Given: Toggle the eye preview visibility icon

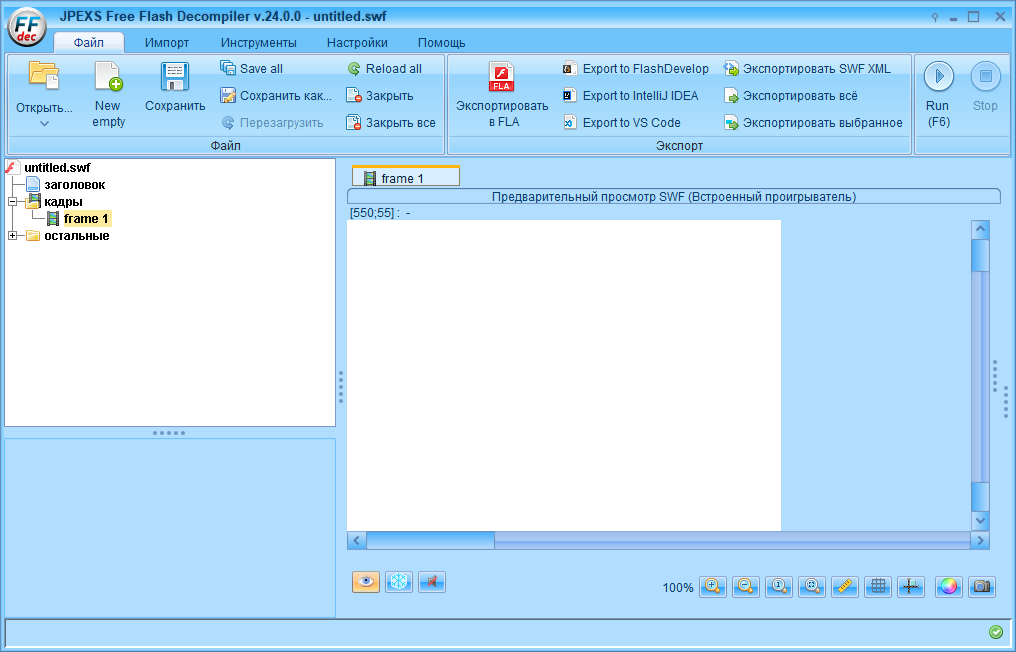Looking at the screenshot, I should click(365, 581).
